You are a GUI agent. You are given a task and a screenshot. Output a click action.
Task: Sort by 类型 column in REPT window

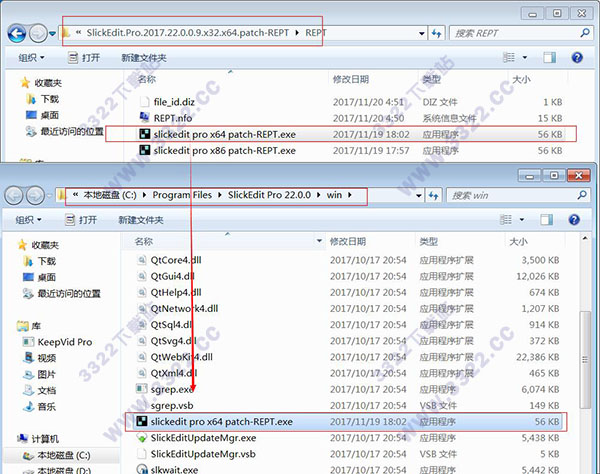pos(431,79)
